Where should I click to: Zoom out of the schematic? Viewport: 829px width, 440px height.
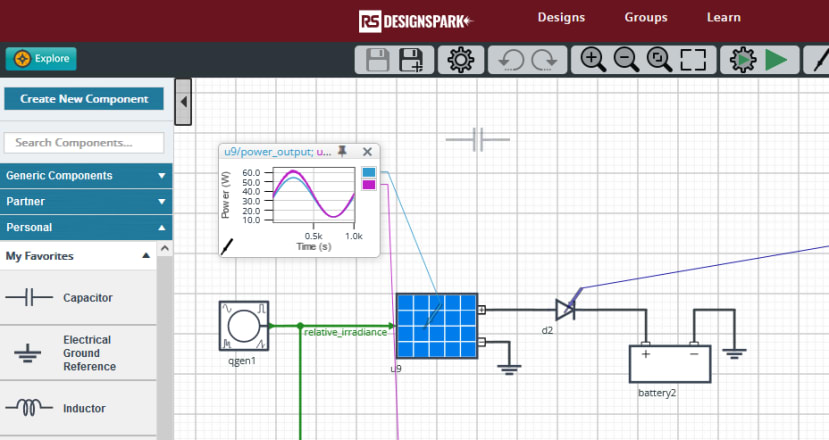(626, 60)
